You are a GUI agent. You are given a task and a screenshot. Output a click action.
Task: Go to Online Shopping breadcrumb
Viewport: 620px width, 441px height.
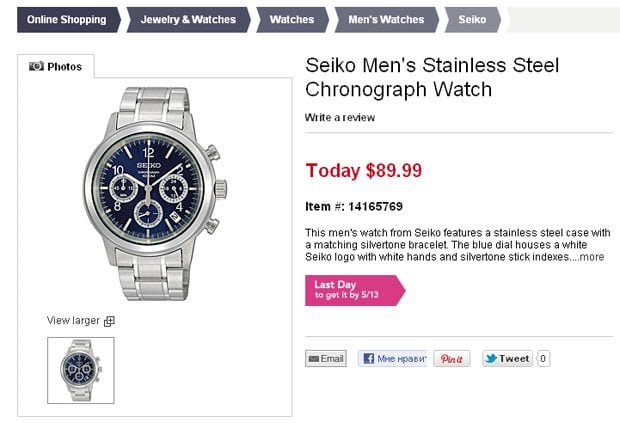click(67, 19)
